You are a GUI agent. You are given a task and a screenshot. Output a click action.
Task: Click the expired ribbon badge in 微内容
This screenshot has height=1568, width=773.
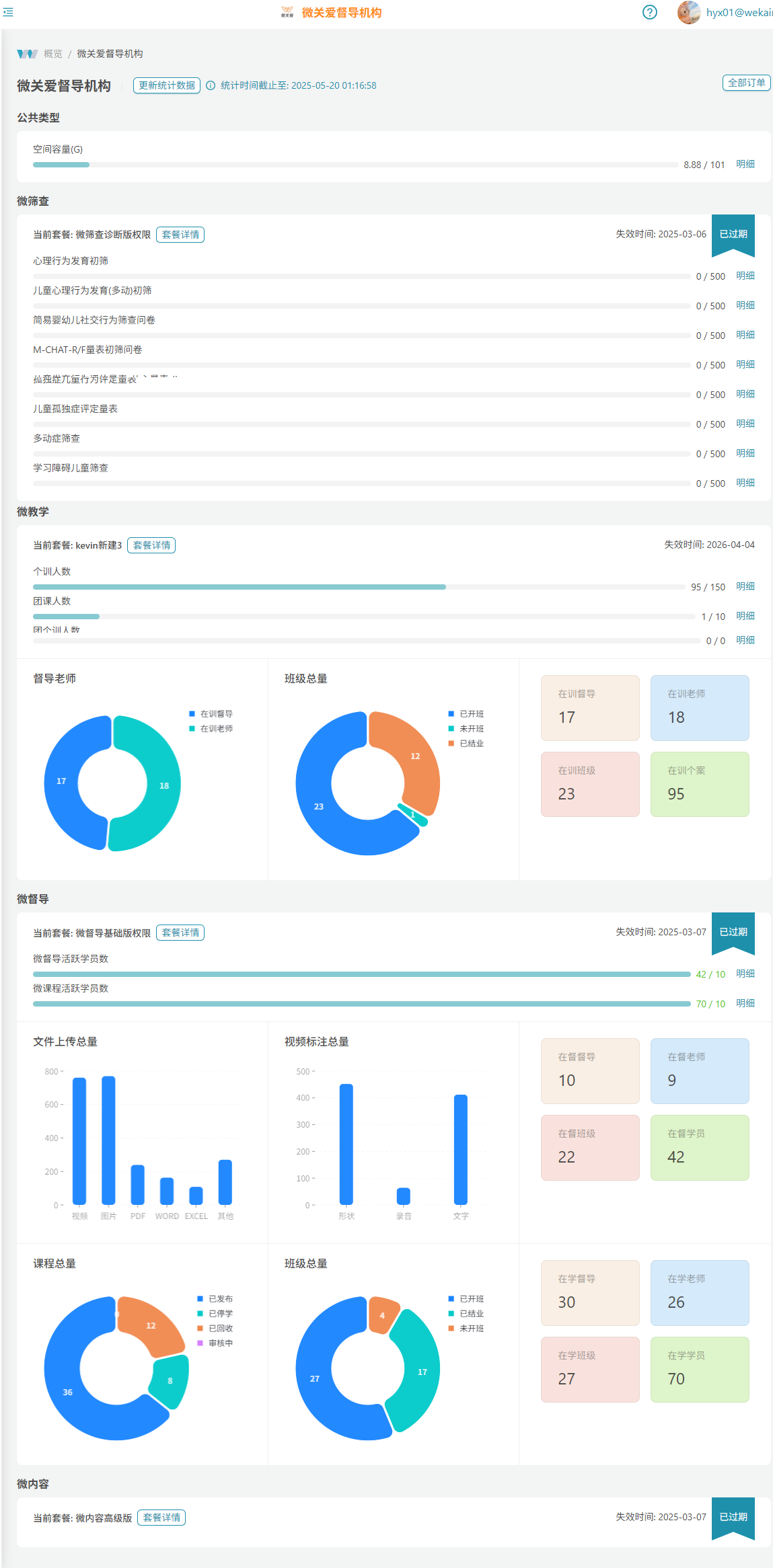[733, 1518]
